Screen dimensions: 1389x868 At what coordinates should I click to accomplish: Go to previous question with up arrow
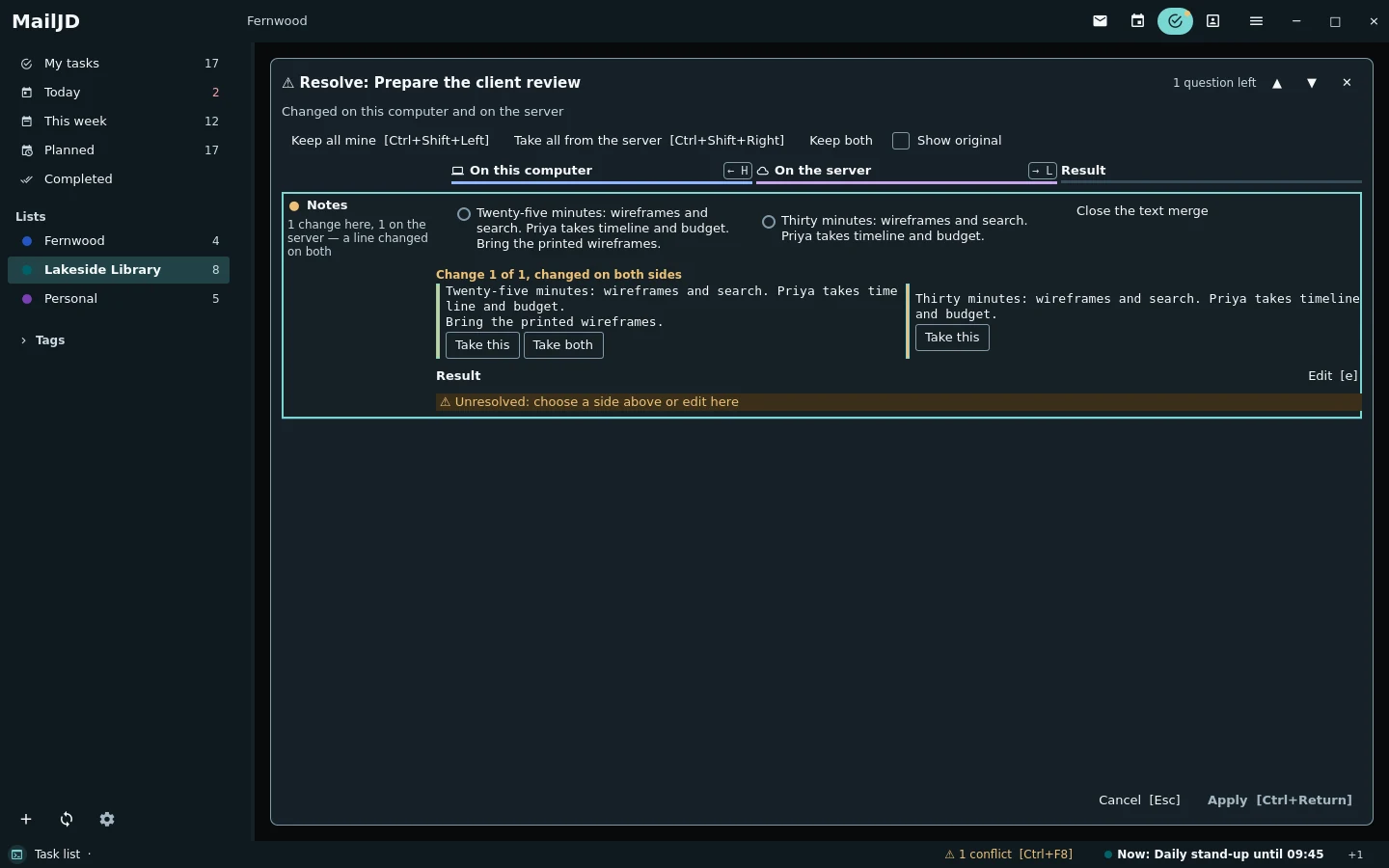[x=1277, y=83]
